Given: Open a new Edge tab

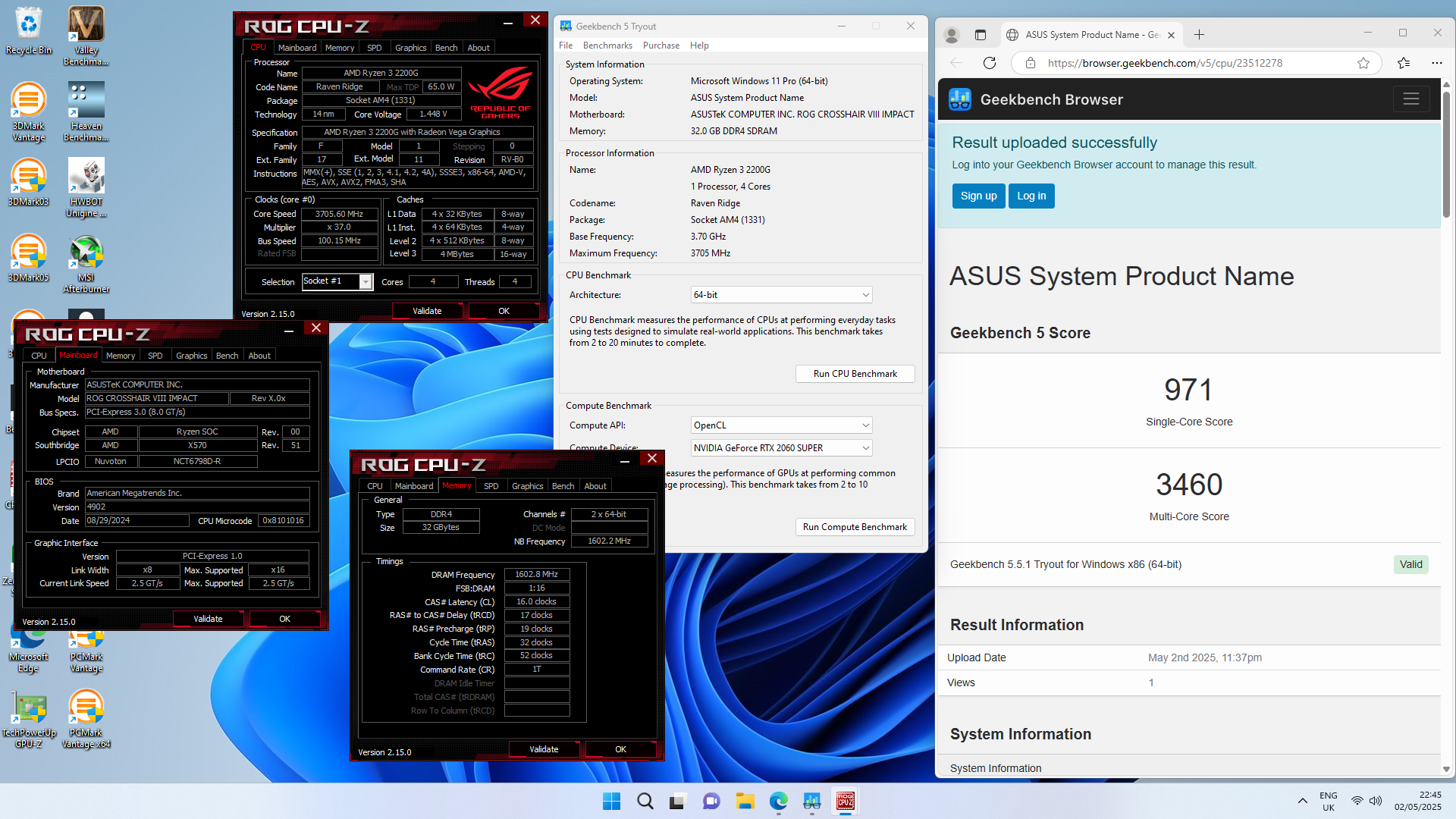Looking at the screenshot, I should 1199,35.
